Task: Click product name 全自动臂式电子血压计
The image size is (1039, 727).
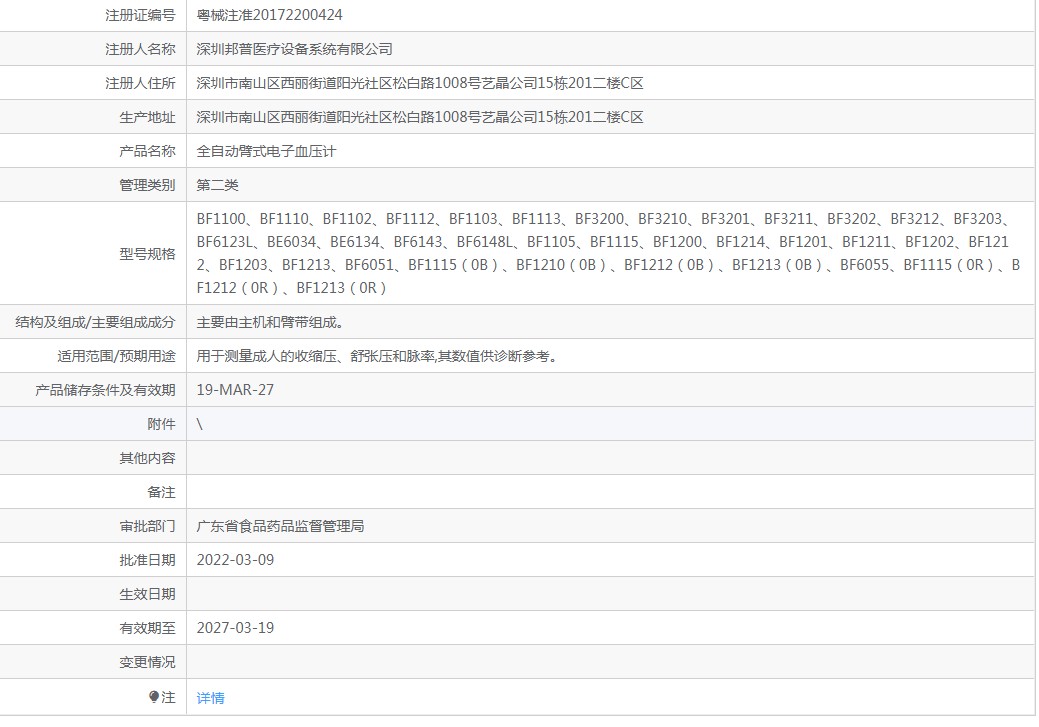Action: click(x=266, y=151)
